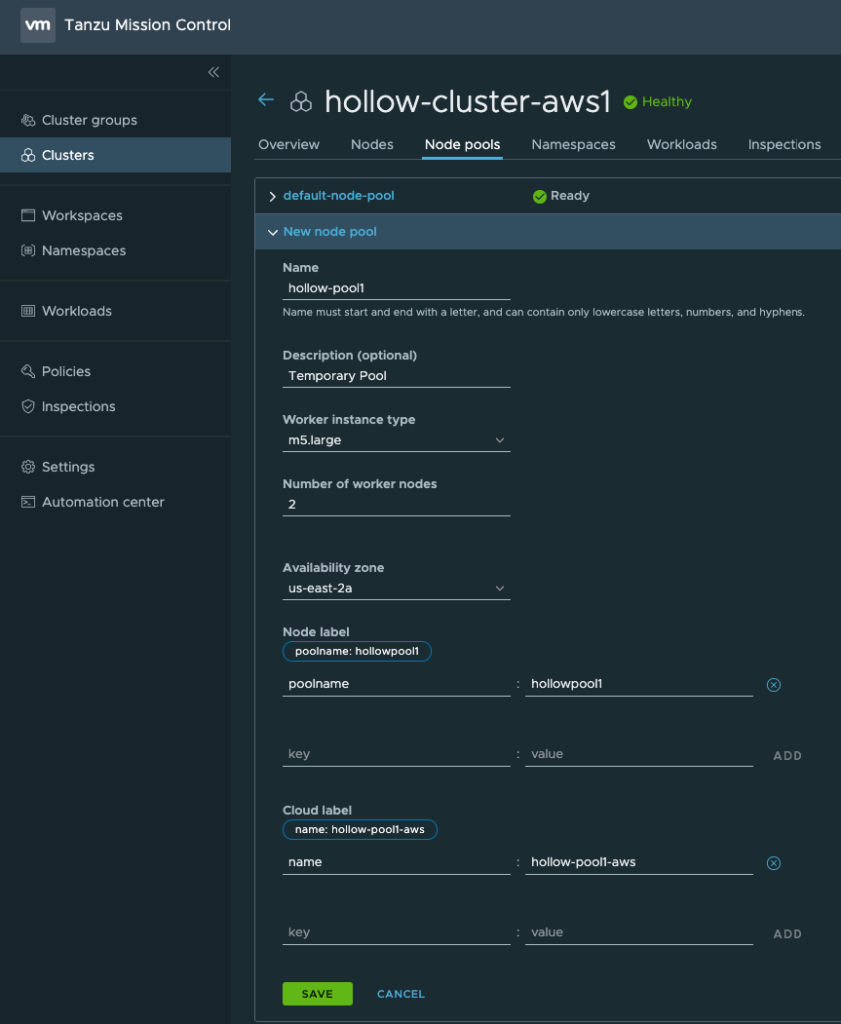The image size is (841, 1024).
Task: Open Settings in the sidebar
Action: pos(68,467)
